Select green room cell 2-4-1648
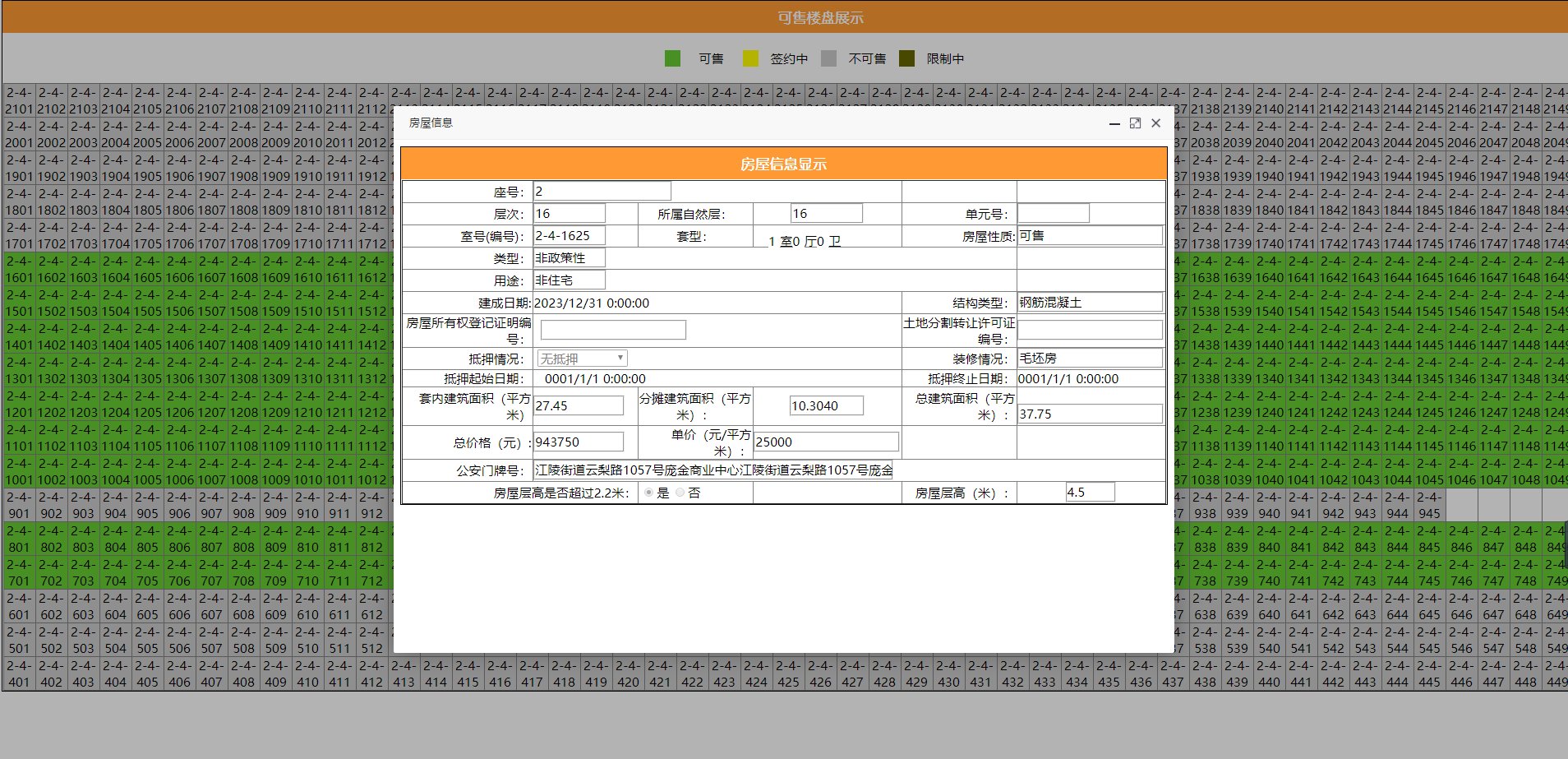 [1525, 269]
